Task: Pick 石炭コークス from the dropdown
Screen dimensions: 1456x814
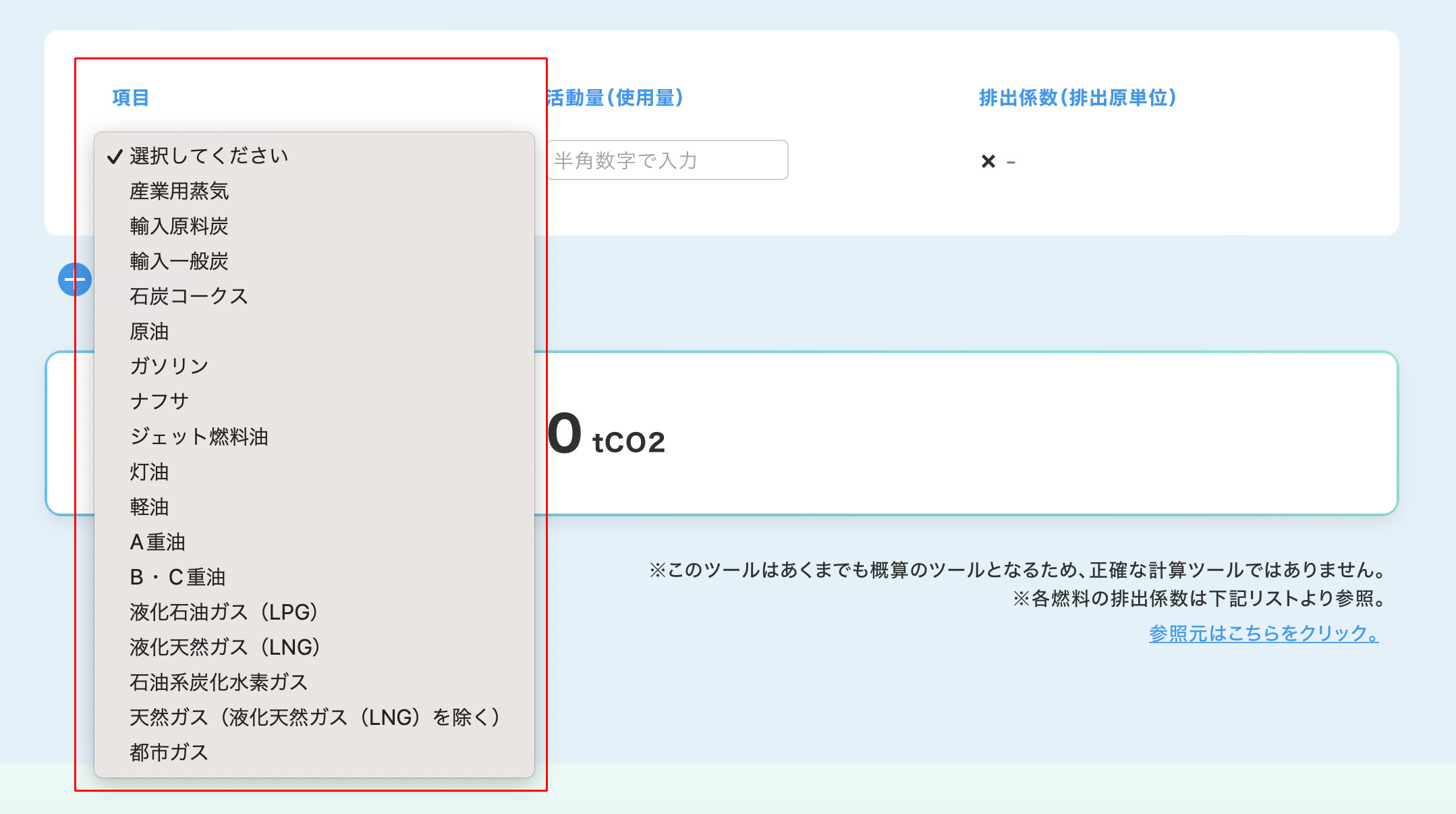Action: (x=189, y=296)
